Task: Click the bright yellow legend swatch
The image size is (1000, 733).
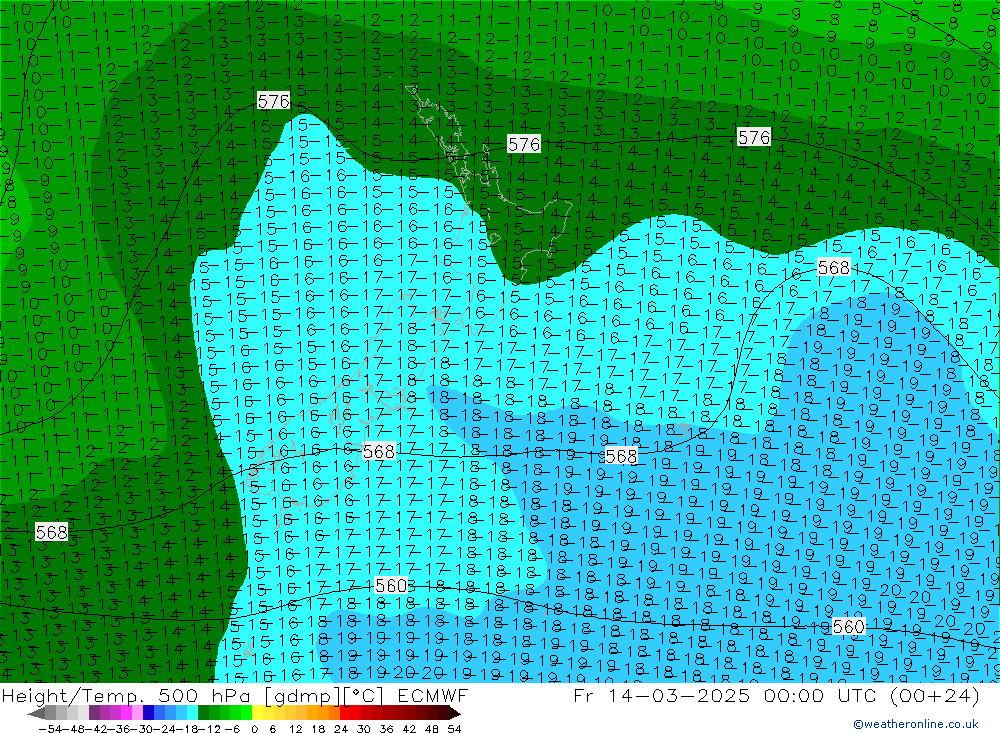Action: [x=257, y=714]
